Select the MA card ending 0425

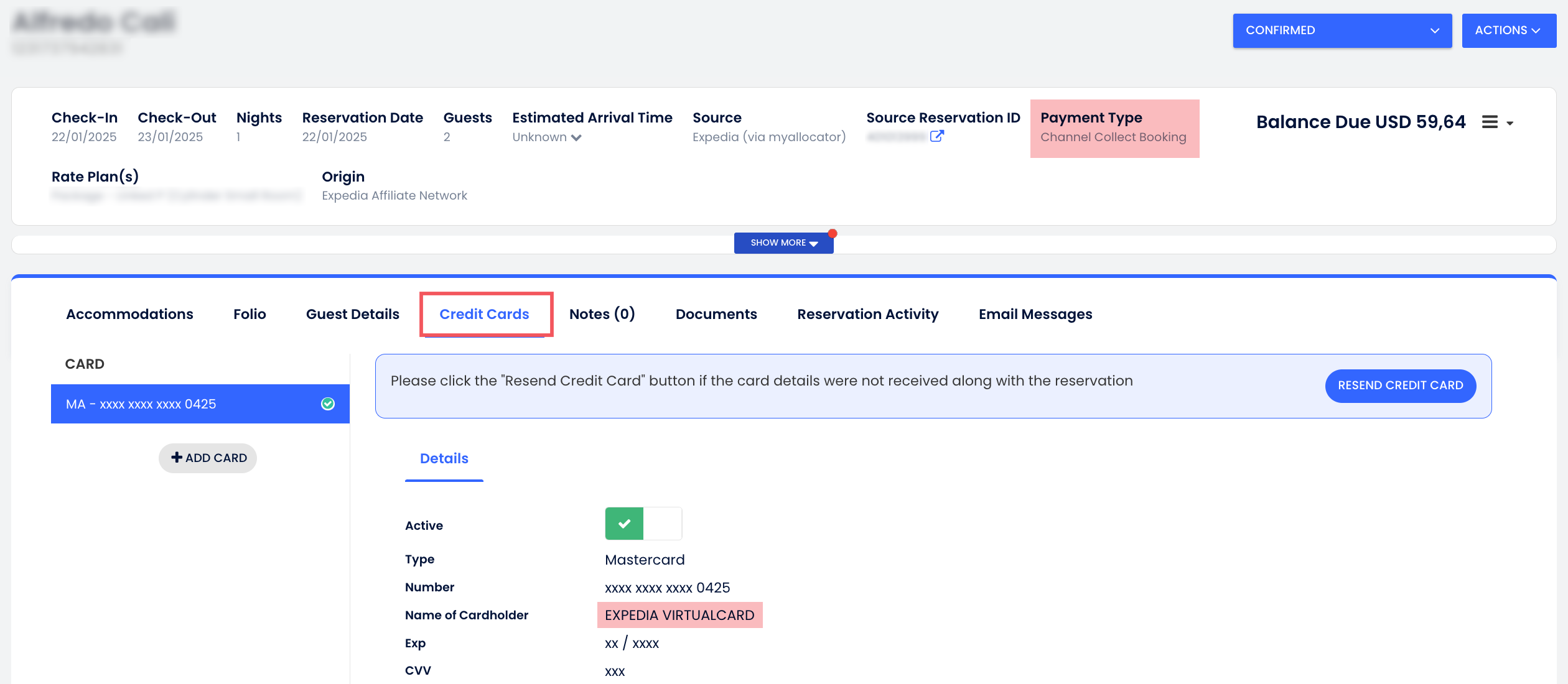pyautogui.click(x=187, y=404)
